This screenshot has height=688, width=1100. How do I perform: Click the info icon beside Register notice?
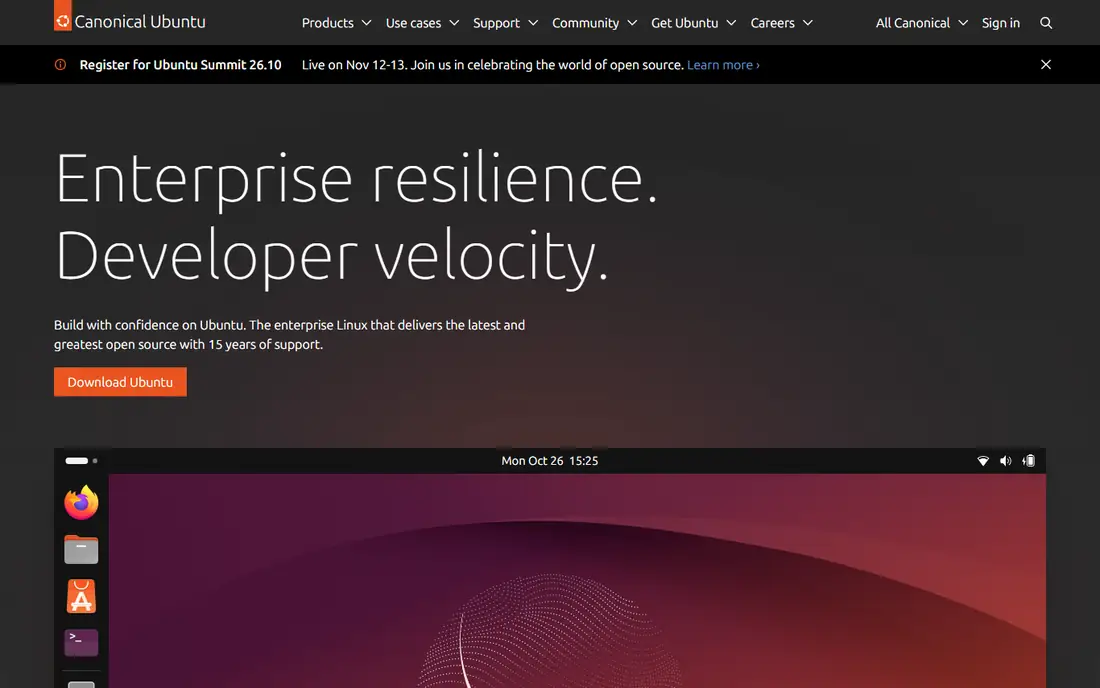click(x=60, y=65)
